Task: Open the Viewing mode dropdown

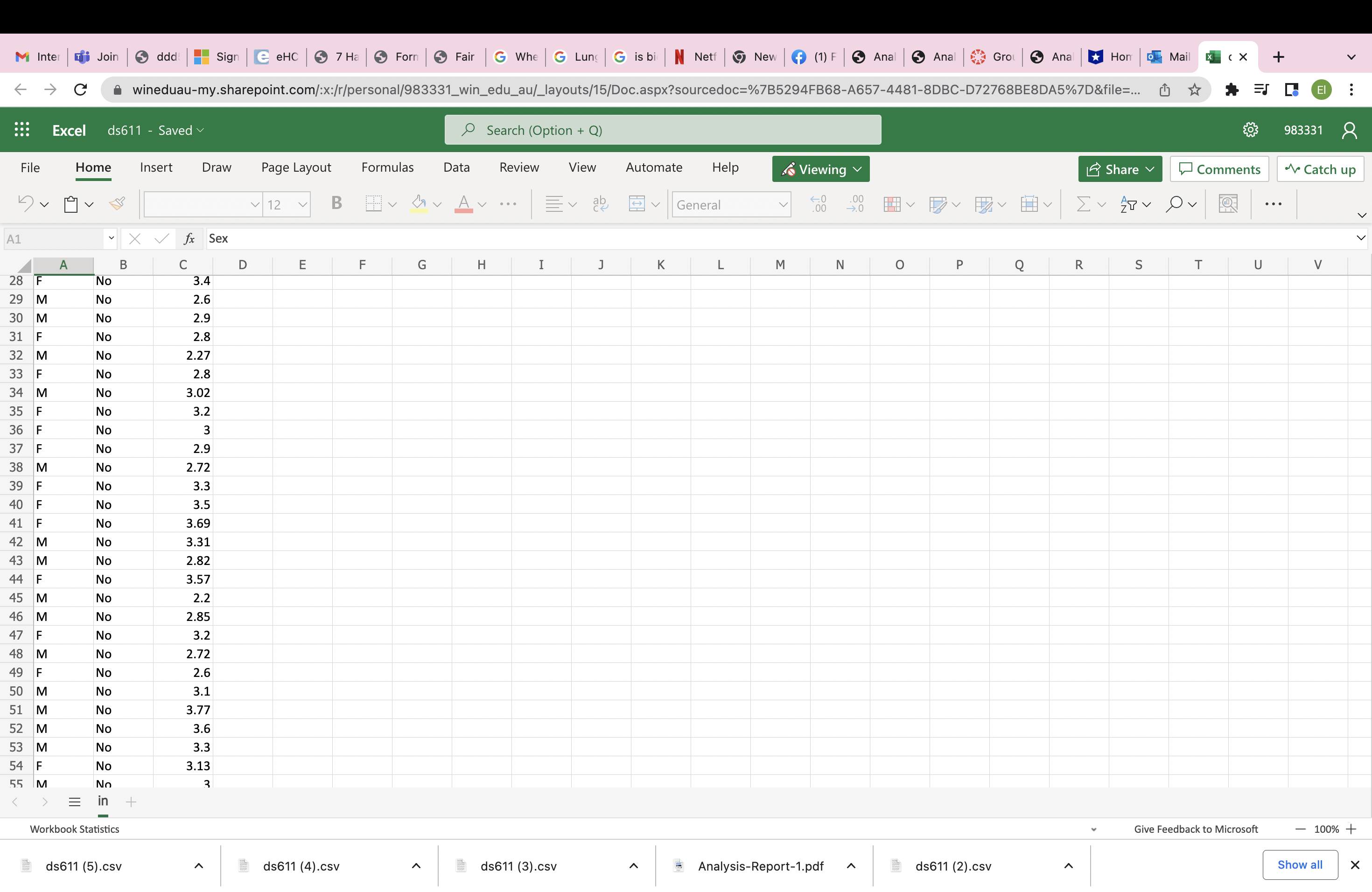Action: coord(820,169)
